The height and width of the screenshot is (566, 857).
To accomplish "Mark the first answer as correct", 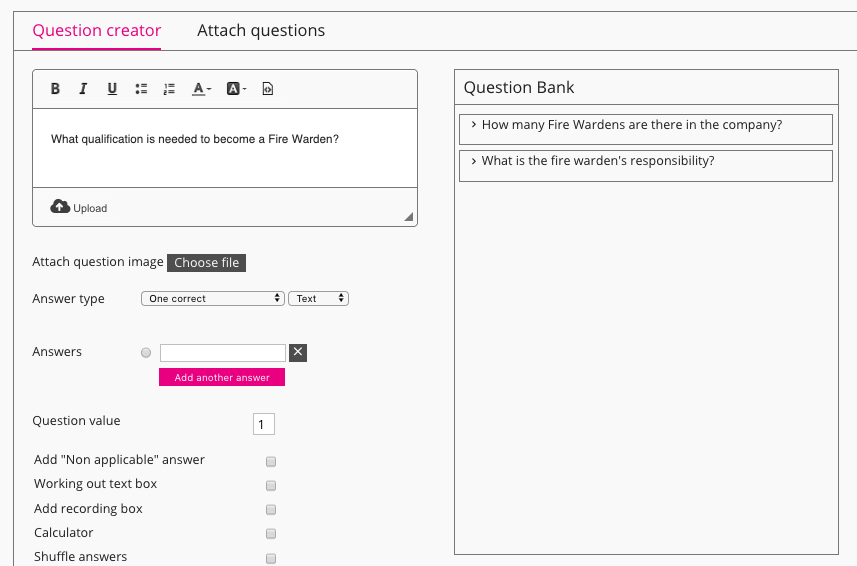I will click(146, 353).
